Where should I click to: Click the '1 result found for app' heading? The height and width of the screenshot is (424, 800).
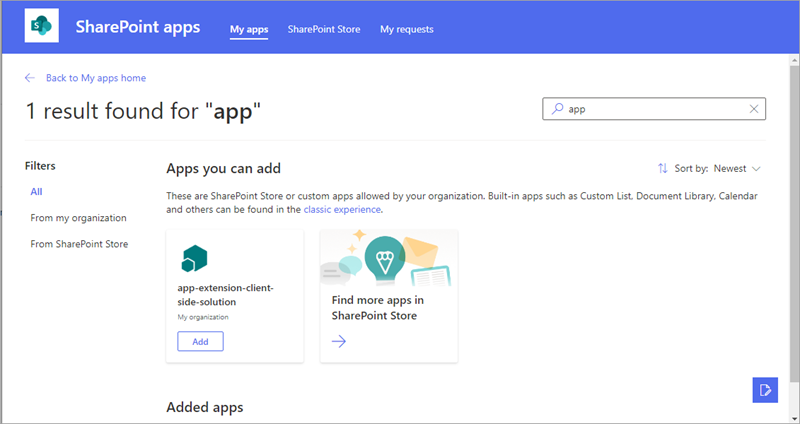point(143,111)
